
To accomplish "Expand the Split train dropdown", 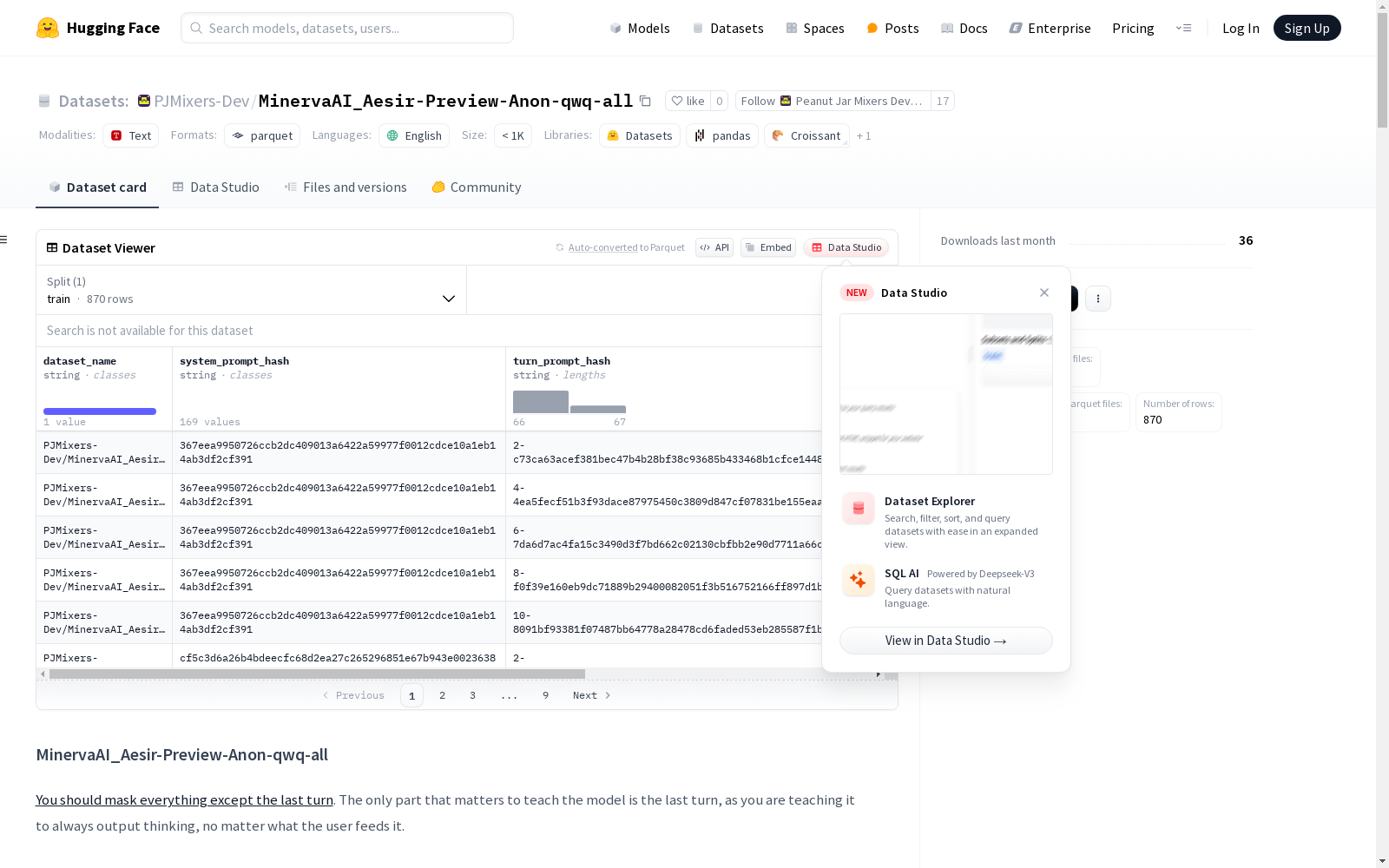I will (252, 290).
